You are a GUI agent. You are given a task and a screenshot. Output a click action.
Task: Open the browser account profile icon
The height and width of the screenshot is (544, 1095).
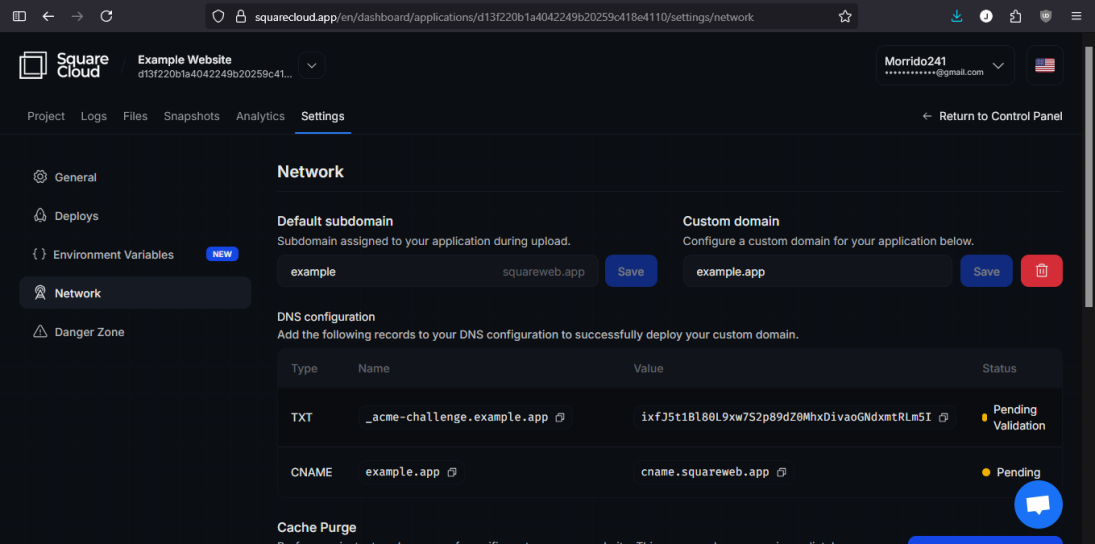tap(986, 16)
